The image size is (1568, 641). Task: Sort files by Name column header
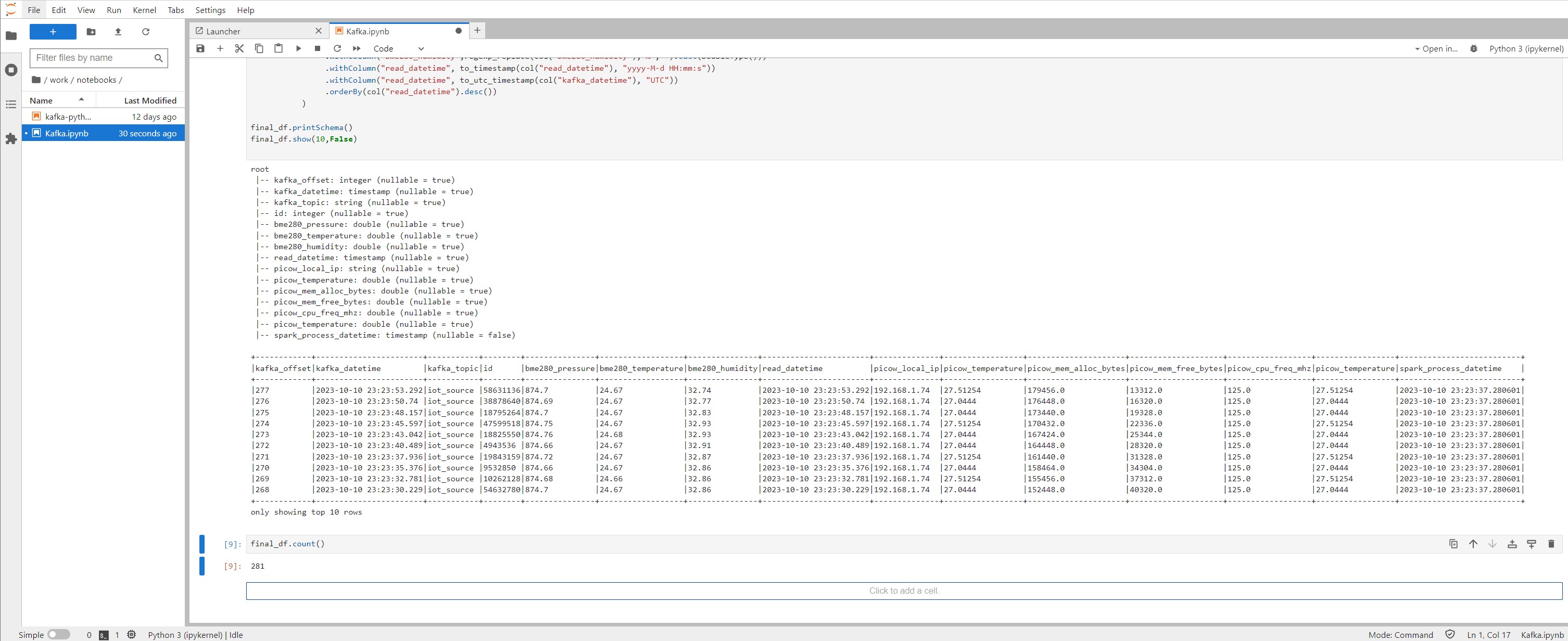coord(58,100)
